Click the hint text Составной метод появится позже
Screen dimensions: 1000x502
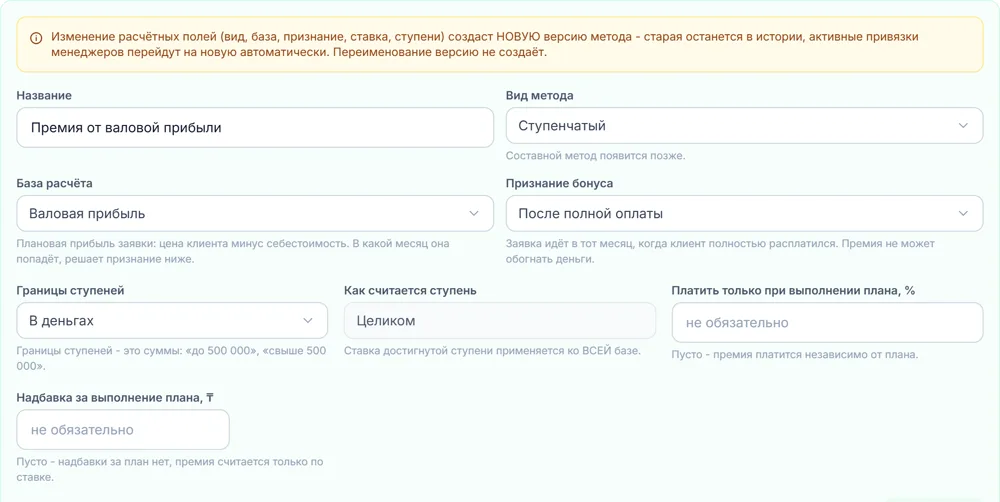596,156
